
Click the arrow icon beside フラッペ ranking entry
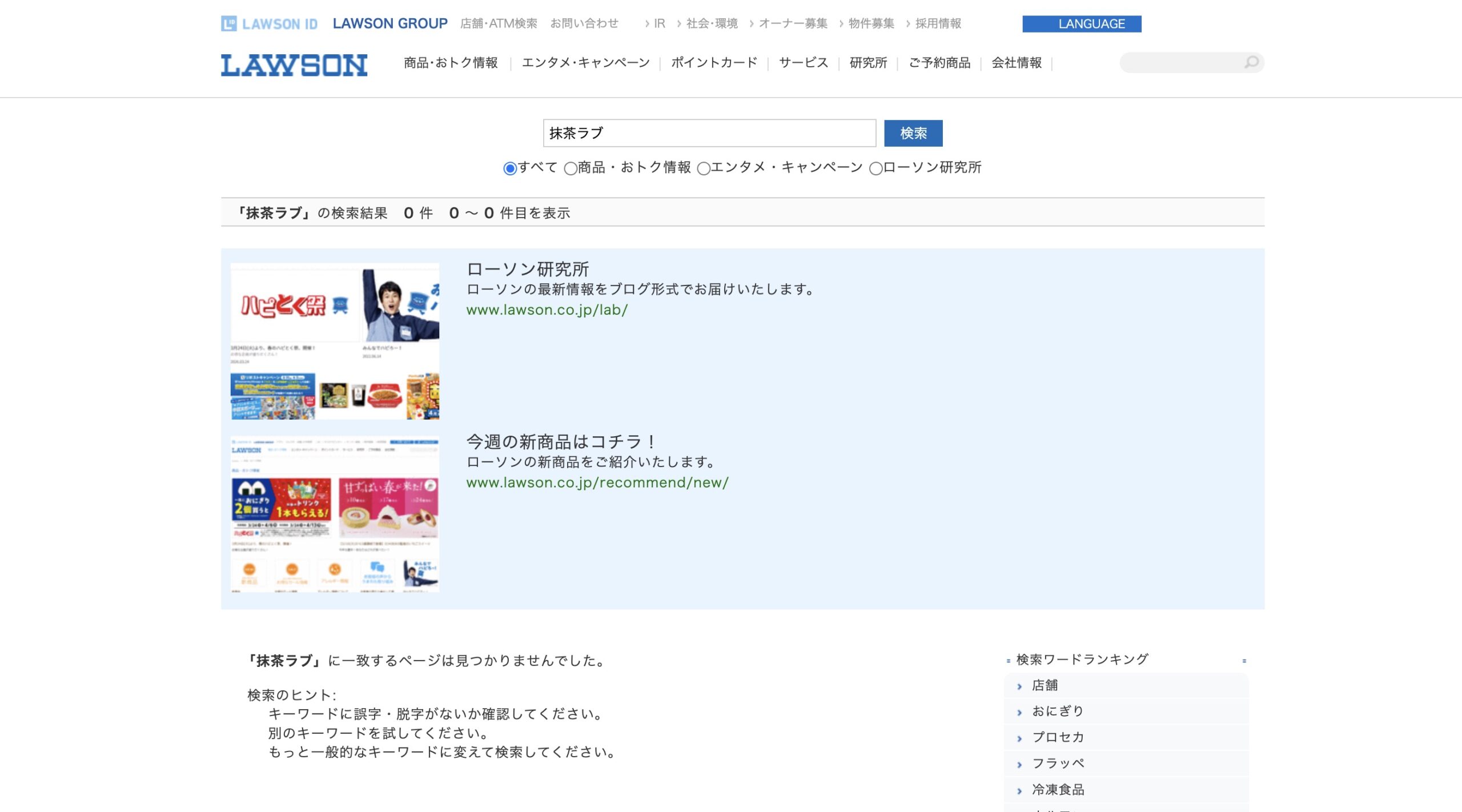coord(1019,763)
